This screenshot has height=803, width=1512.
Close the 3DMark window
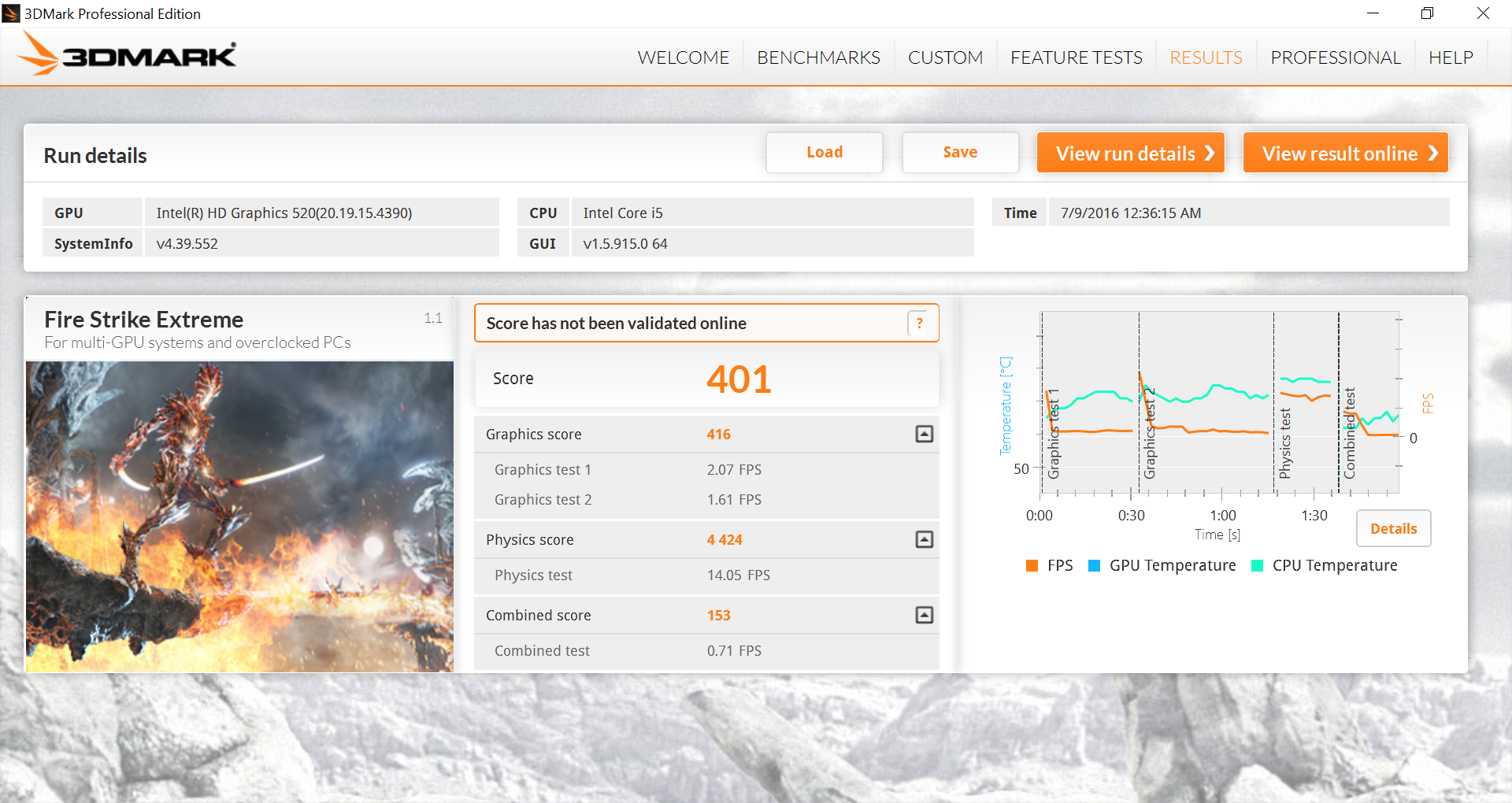coord(1483,13)
